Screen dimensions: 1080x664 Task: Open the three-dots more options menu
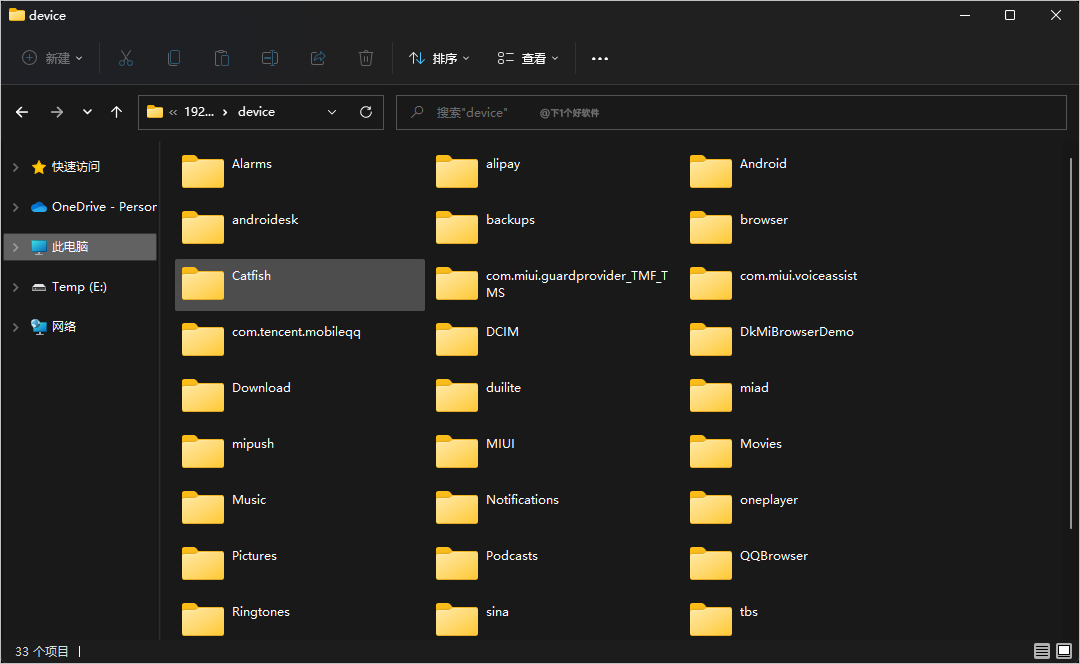[600, 59]
